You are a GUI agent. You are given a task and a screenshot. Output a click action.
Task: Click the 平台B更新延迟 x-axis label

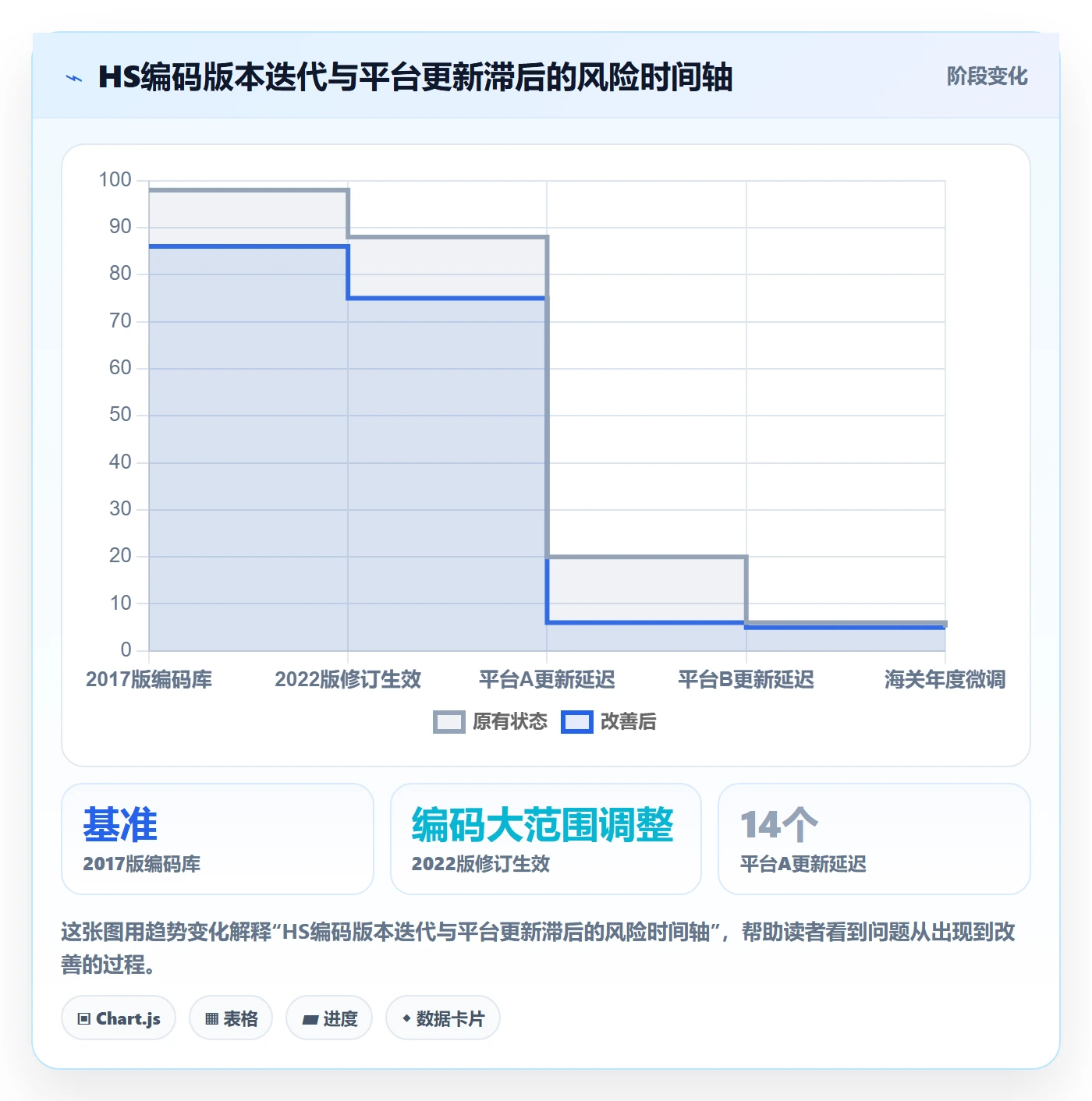tap(746, 679)
